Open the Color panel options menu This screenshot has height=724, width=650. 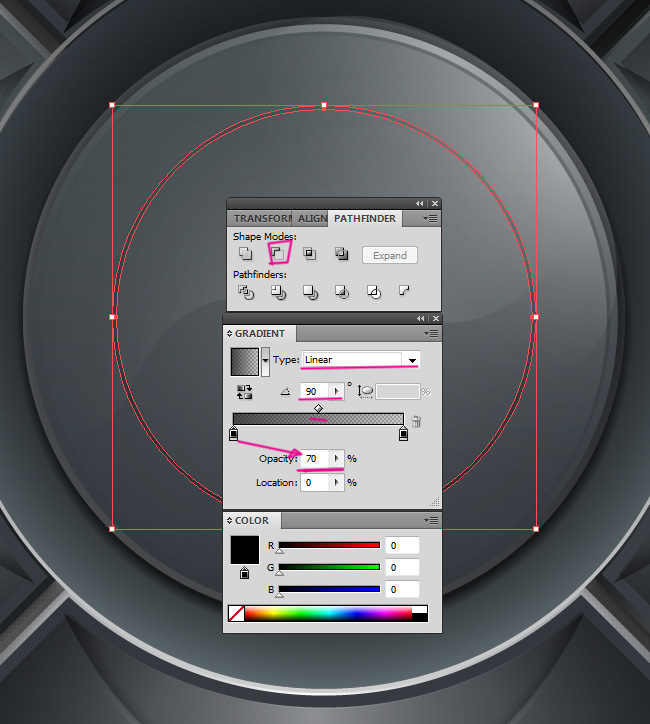[431, 520]
